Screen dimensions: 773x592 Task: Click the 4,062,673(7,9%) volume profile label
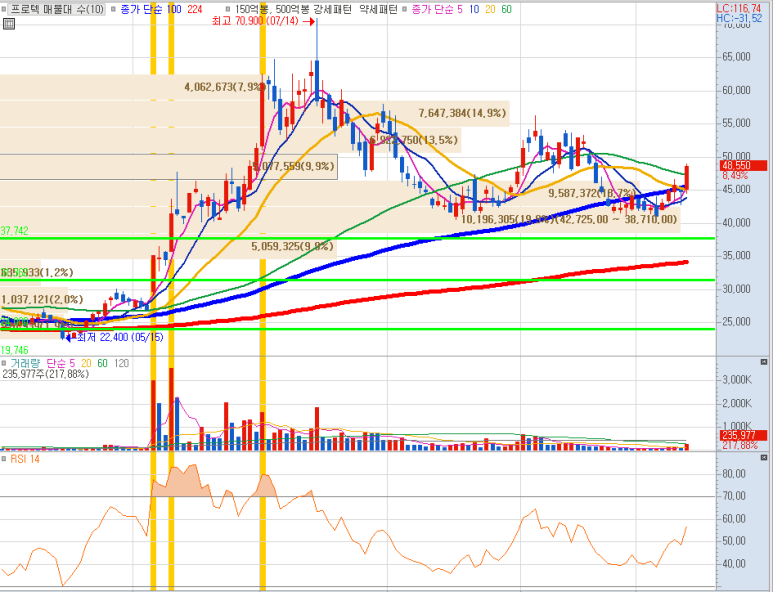pyautogui.click(x=224, y=87)
